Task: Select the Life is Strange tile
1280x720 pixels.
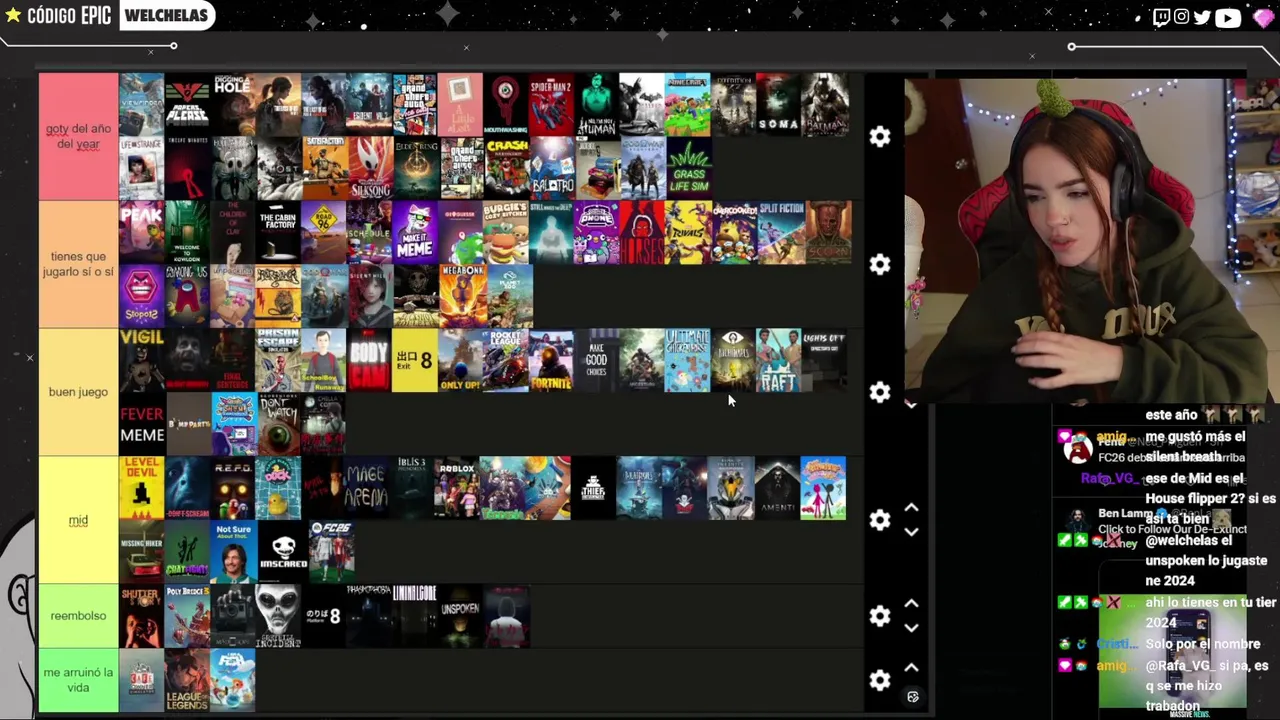Action: click(x=141, y=168)
